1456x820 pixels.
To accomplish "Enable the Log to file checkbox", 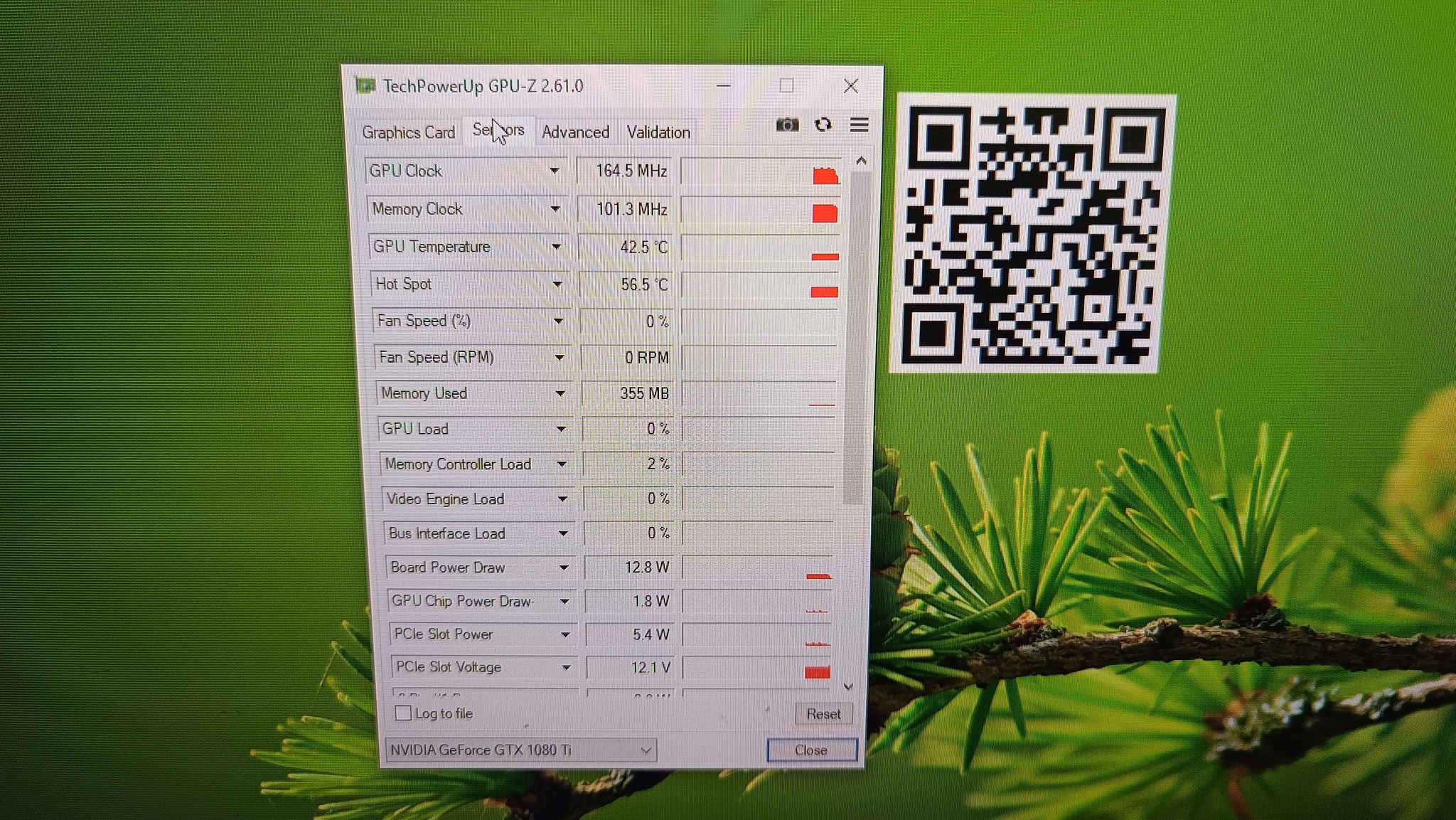I will pos(403,713).
